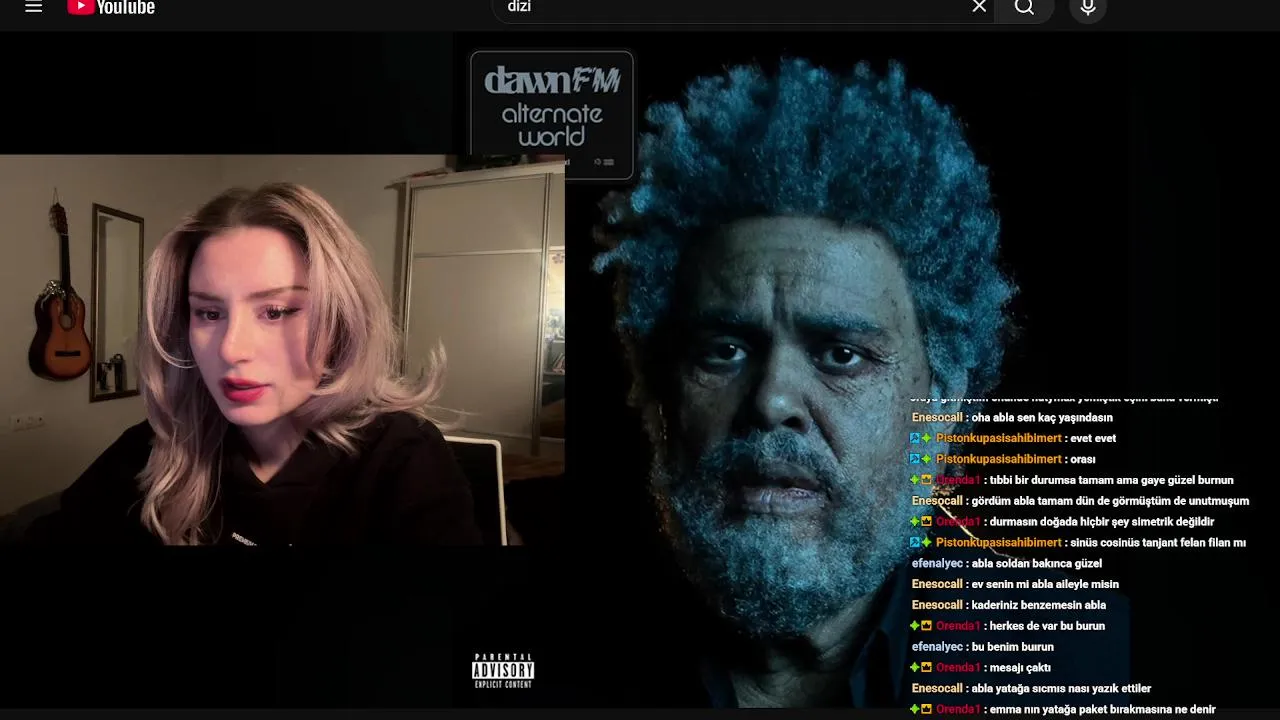1280x720 pixels.
Task: Click chat message "oha abla sen kaç yaşındasın"
Action: click(x=1042, y=418)
